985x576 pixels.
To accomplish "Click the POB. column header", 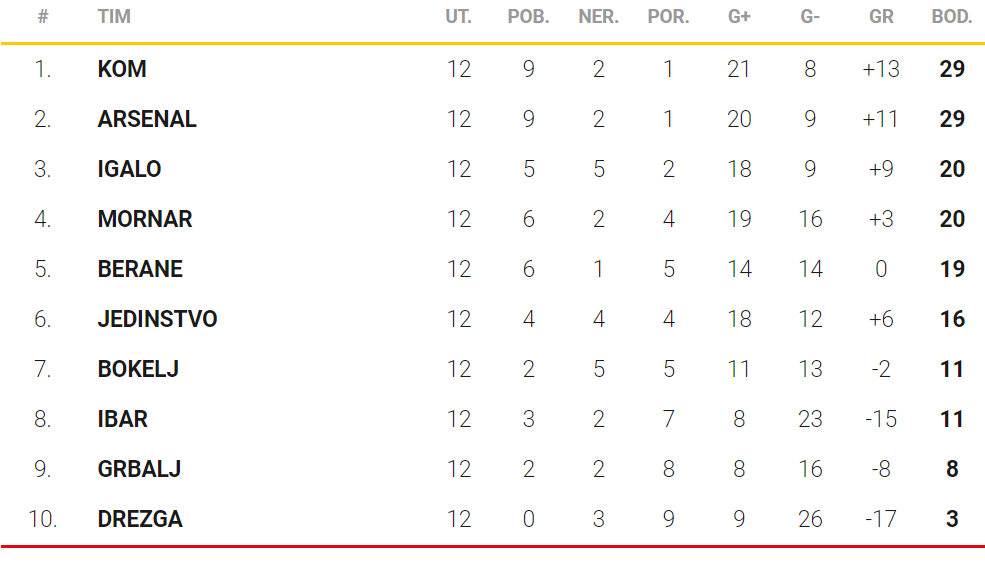I will coord(528,17).
